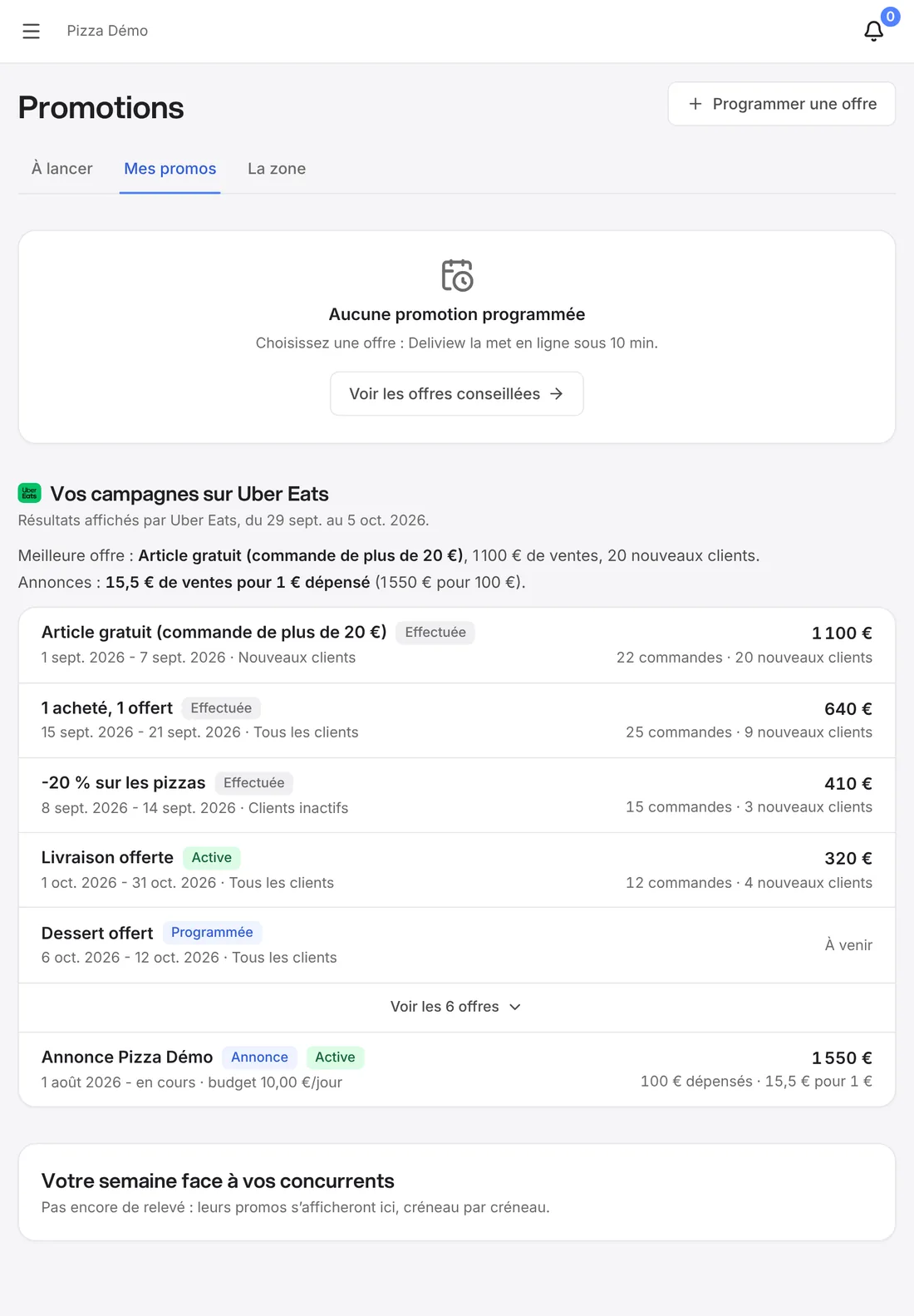The width and height of the screenshot is (914, 1316).
Task: Click the Annonce badge on Annonce Pizza Démo
Action: pos(259,1057)
